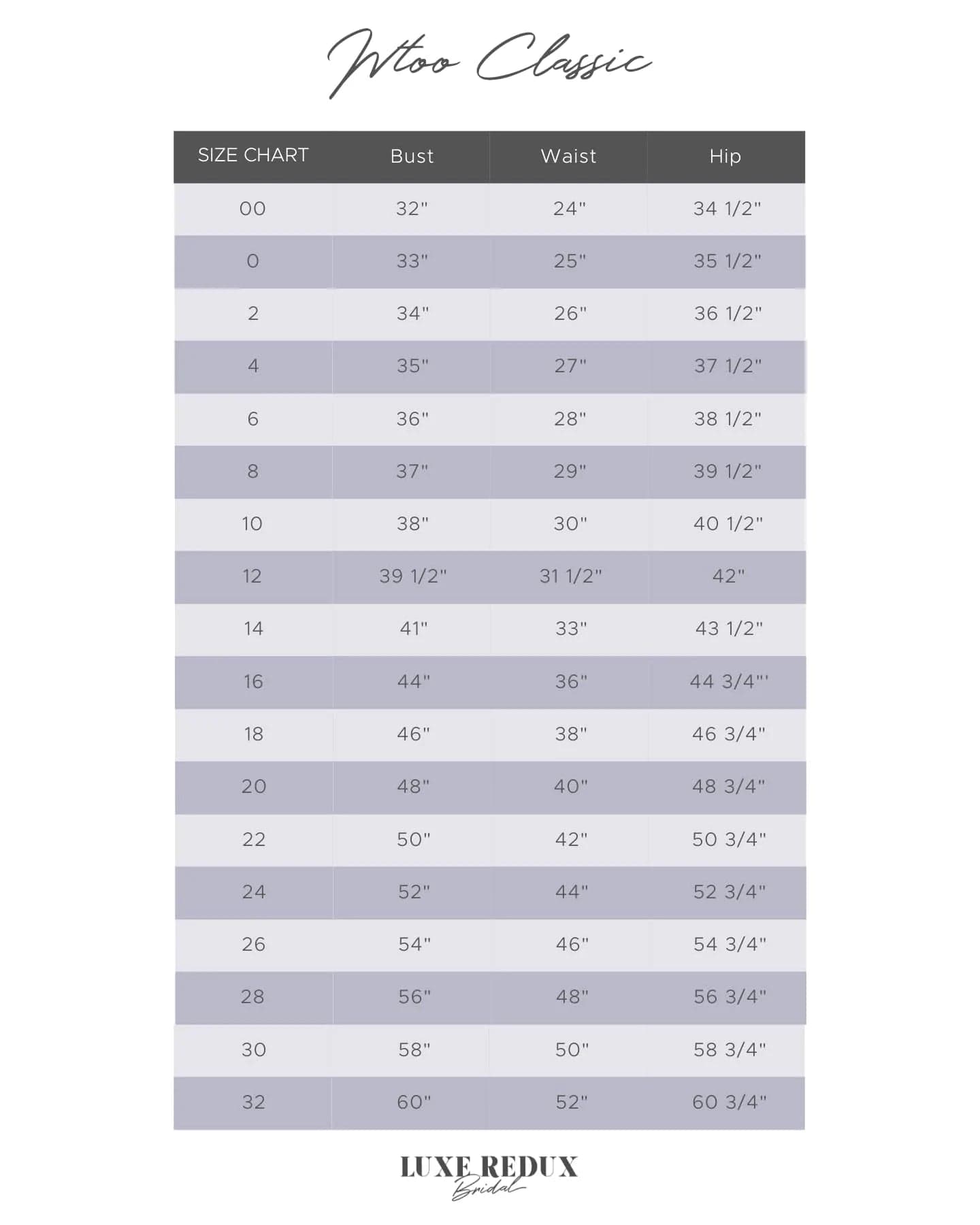Select the 31 1/2" waist measurement

[x=570, y=576]
